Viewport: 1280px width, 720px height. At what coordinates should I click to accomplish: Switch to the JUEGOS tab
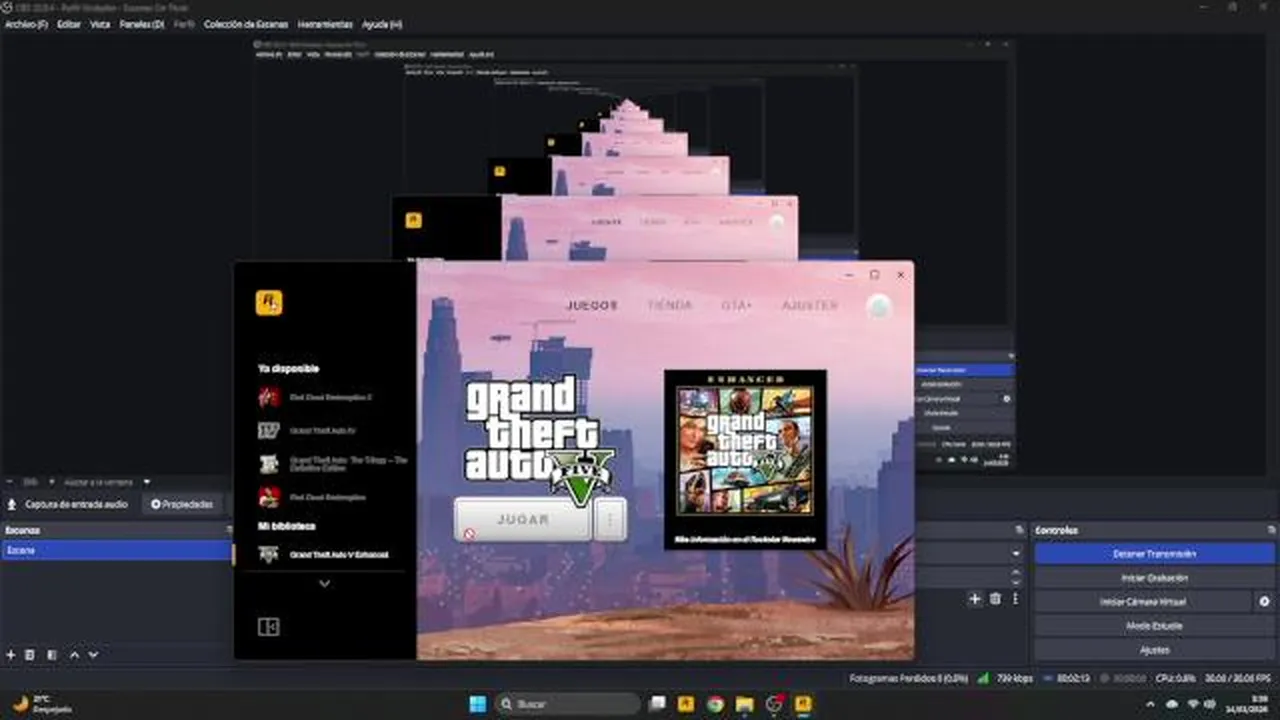(x=592, y=305)
